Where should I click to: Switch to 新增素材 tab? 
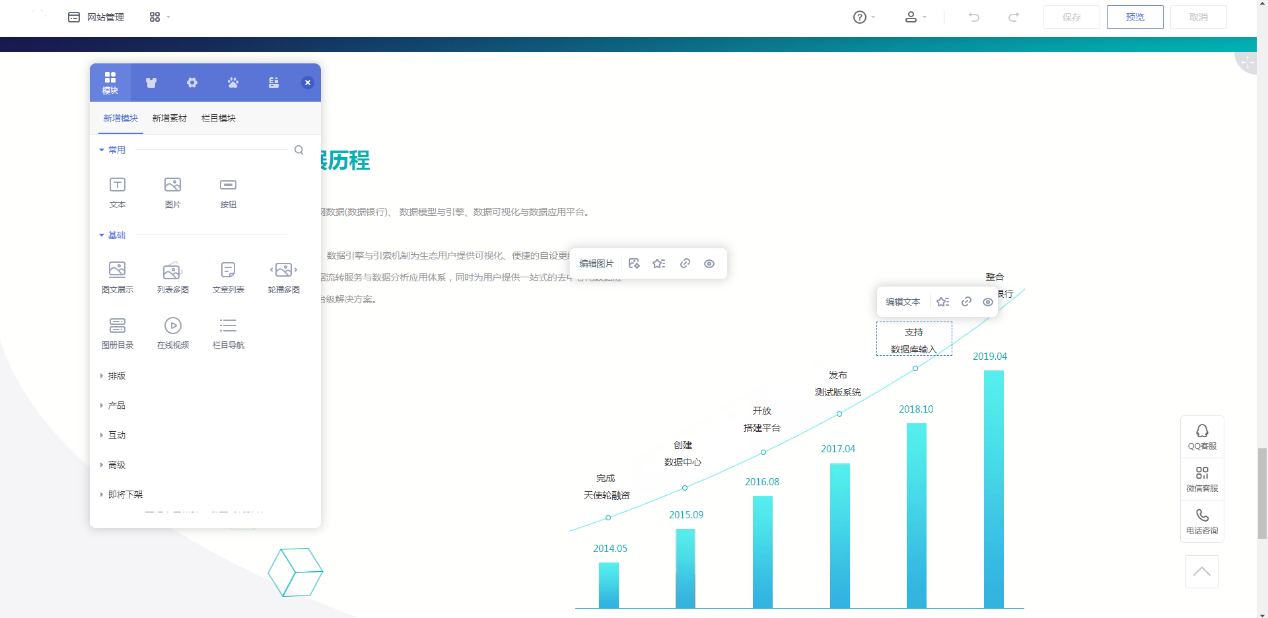tap(169, 118)
